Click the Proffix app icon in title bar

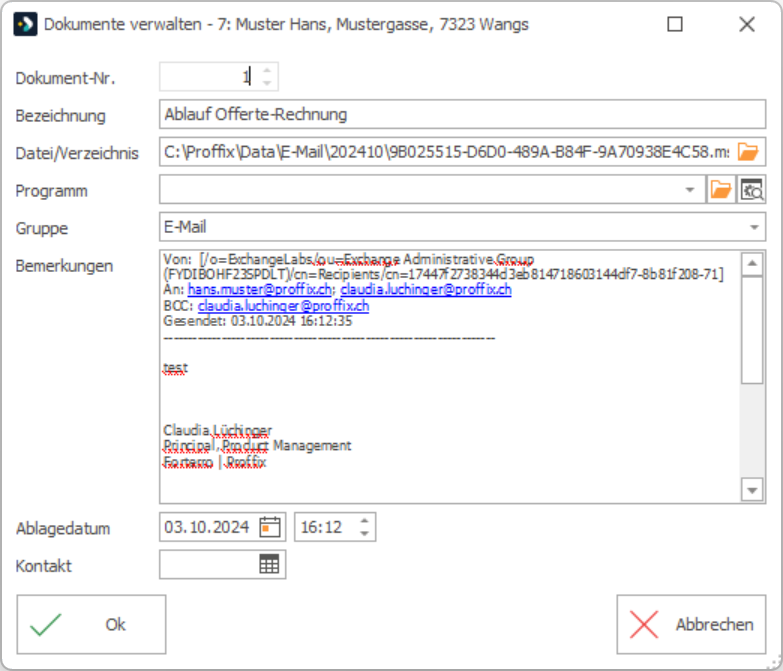[25, 24]
